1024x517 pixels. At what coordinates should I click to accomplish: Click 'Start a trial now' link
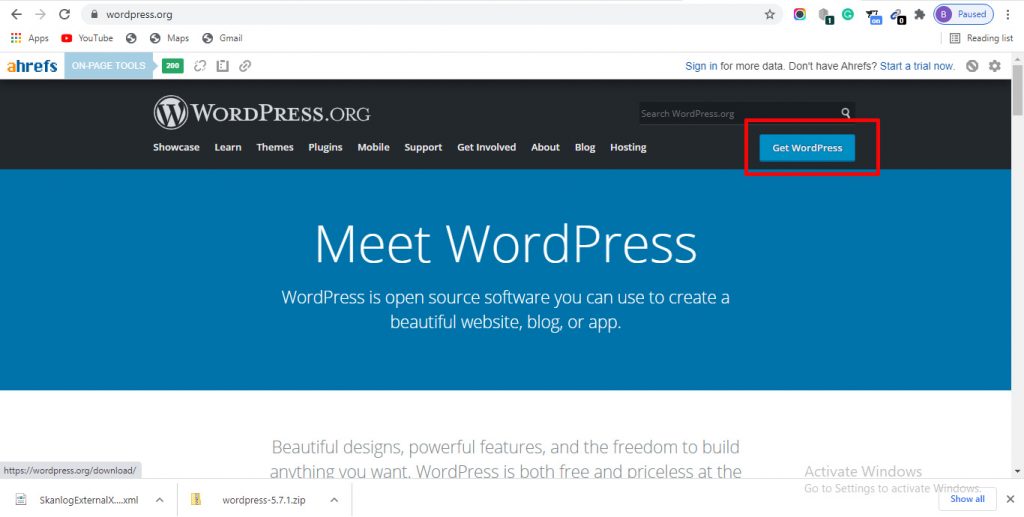pos(918,66)
